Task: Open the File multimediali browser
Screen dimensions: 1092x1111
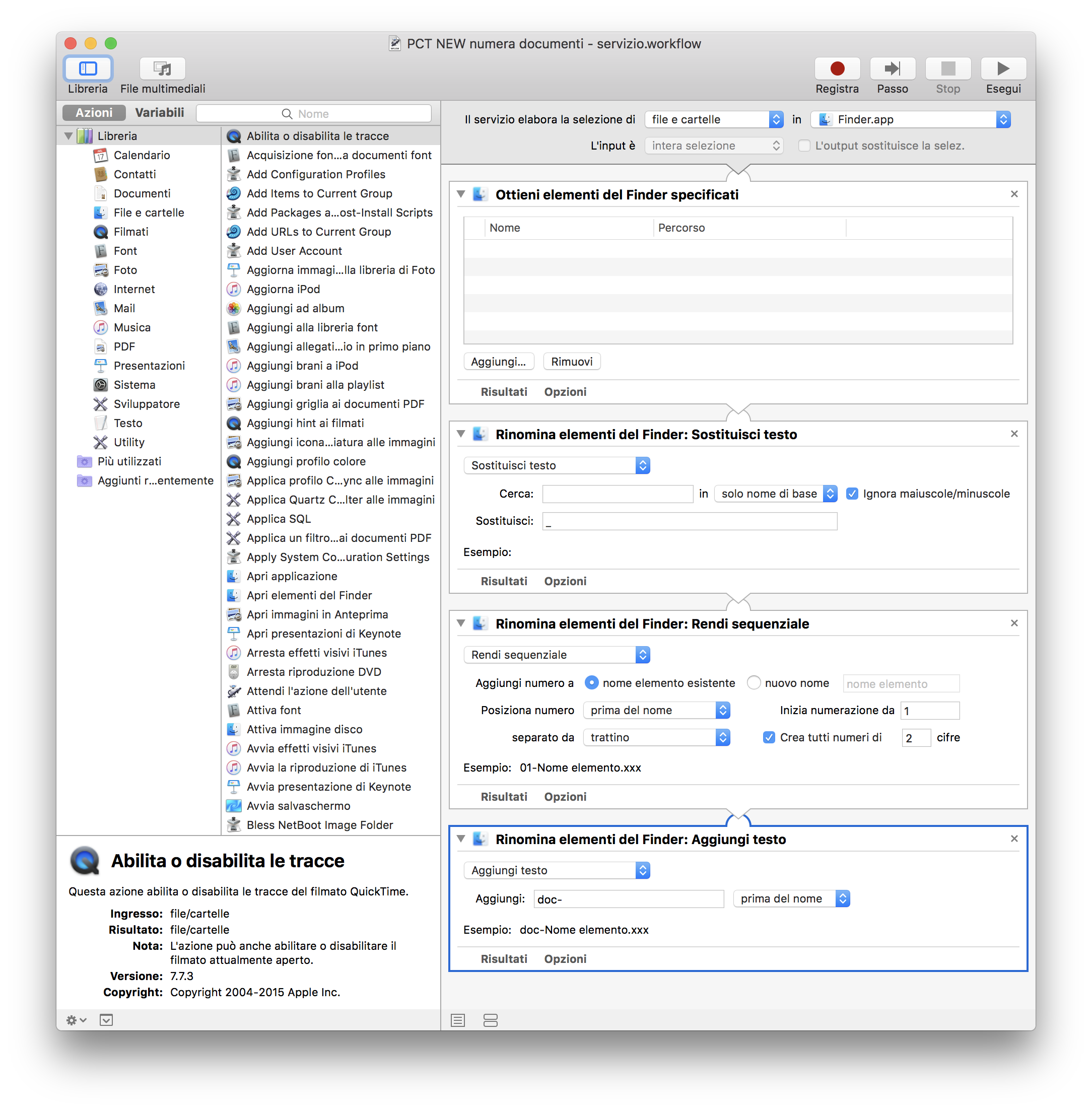Action: 162,69
